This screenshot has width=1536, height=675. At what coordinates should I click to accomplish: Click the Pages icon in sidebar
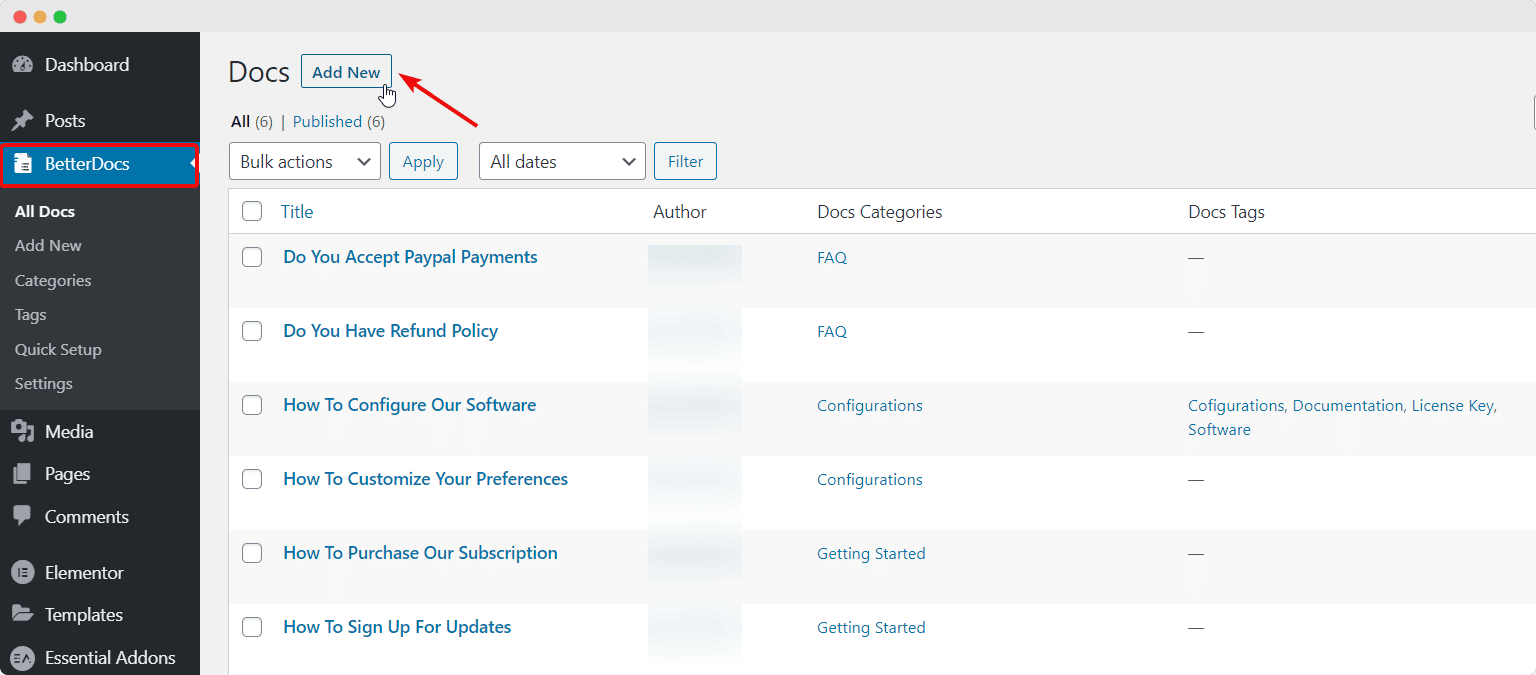23,473
